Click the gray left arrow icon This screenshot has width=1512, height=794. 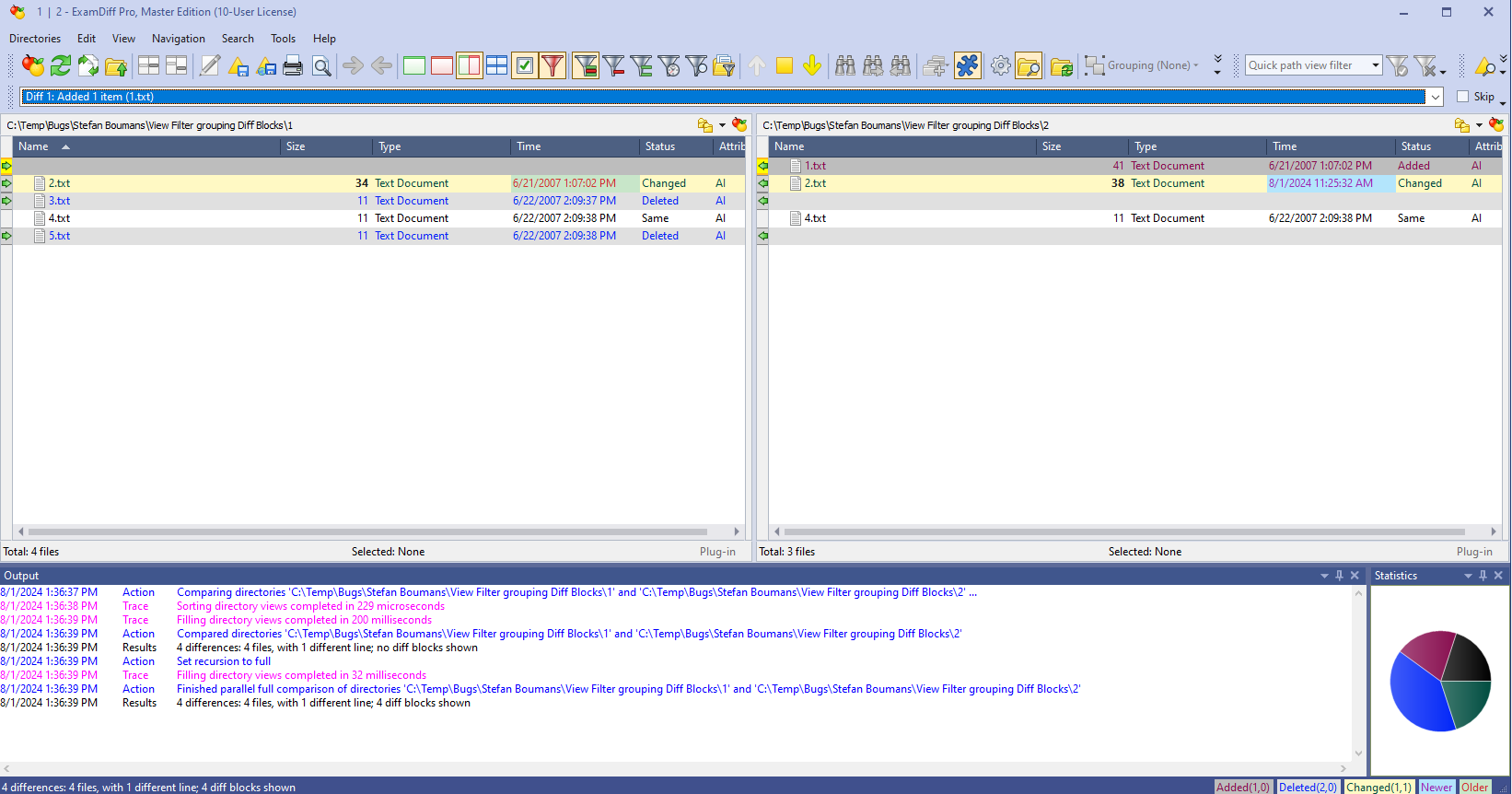pos(381,65)
